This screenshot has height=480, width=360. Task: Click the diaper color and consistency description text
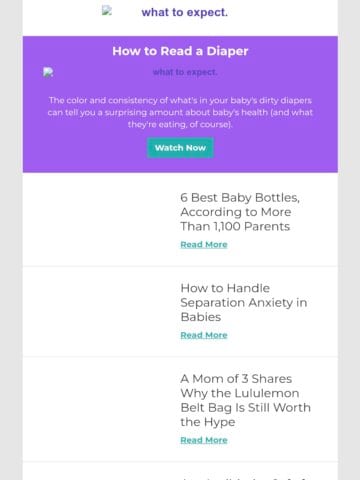click(x=180, y=112)
